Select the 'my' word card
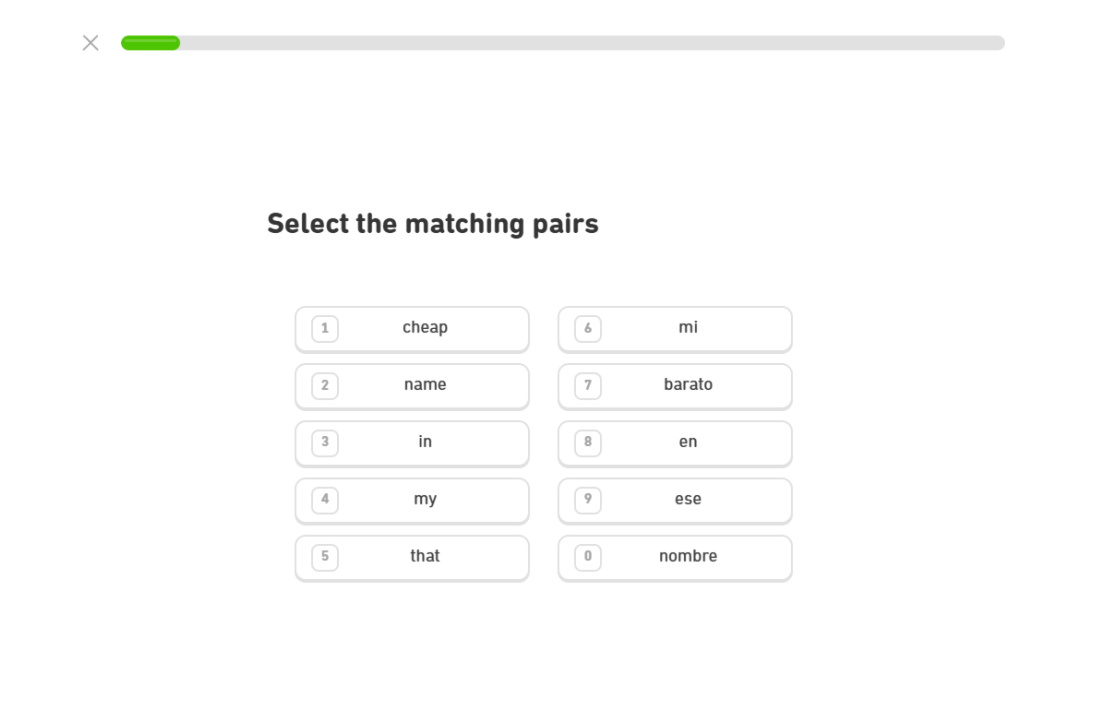Screen dimensions: 1100x716 pyautogui.click(x=412, y=500)
